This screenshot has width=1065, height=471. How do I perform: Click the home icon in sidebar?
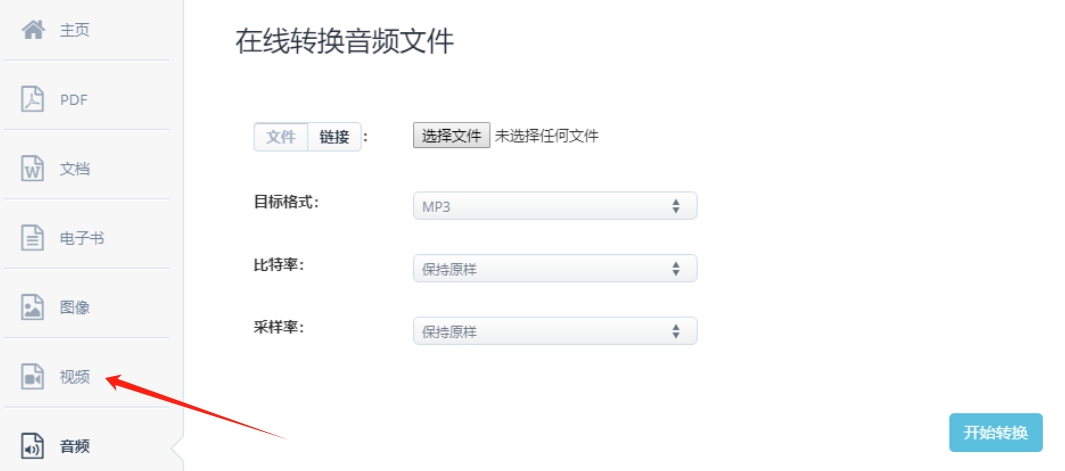(33, 30)
